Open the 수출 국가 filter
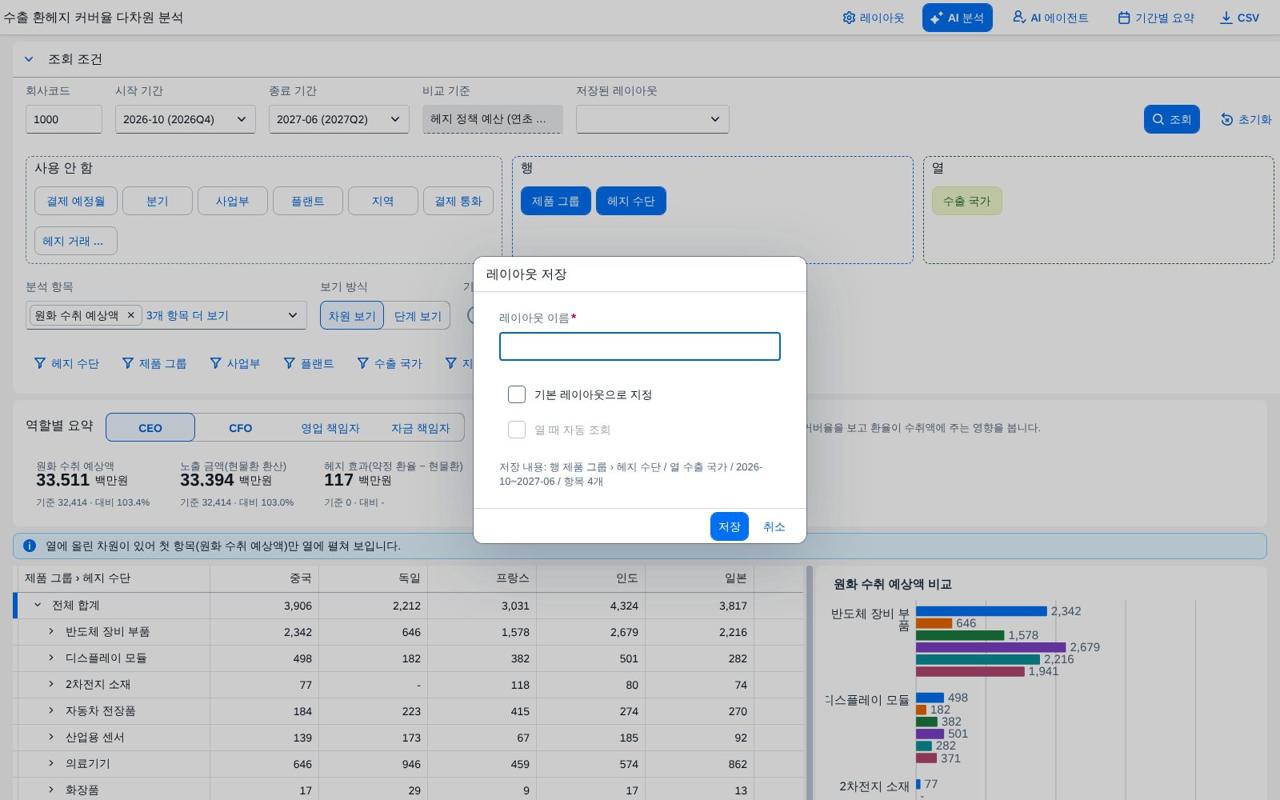The width and height of the screenshot is (1280, 800). (390, 364)
